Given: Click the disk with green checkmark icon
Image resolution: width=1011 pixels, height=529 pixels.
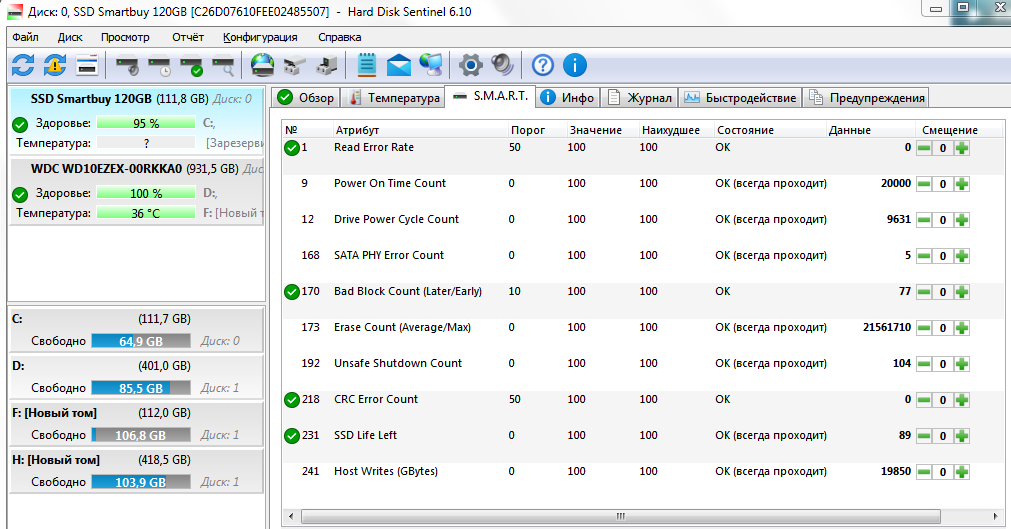Looking at the screenshot, I should point(191,66).
